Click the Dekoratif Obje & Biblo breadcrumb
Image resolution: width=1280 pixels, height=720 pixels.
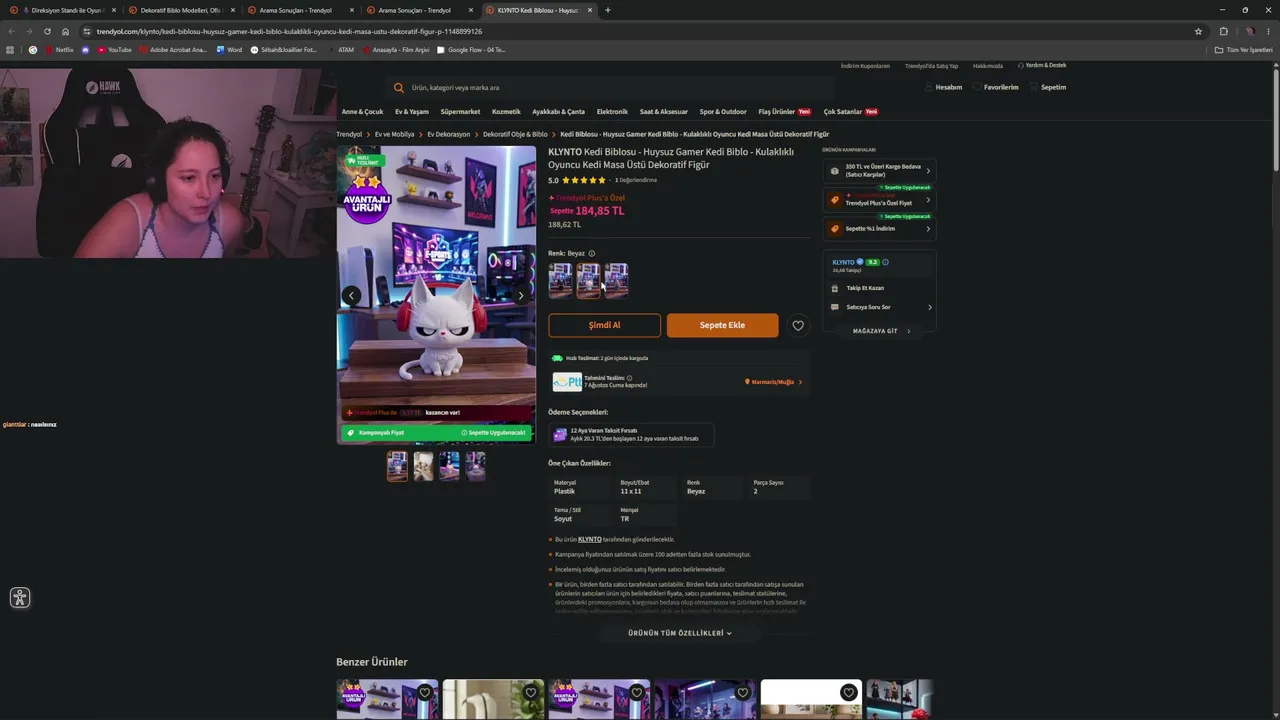[x=515, y=134]
